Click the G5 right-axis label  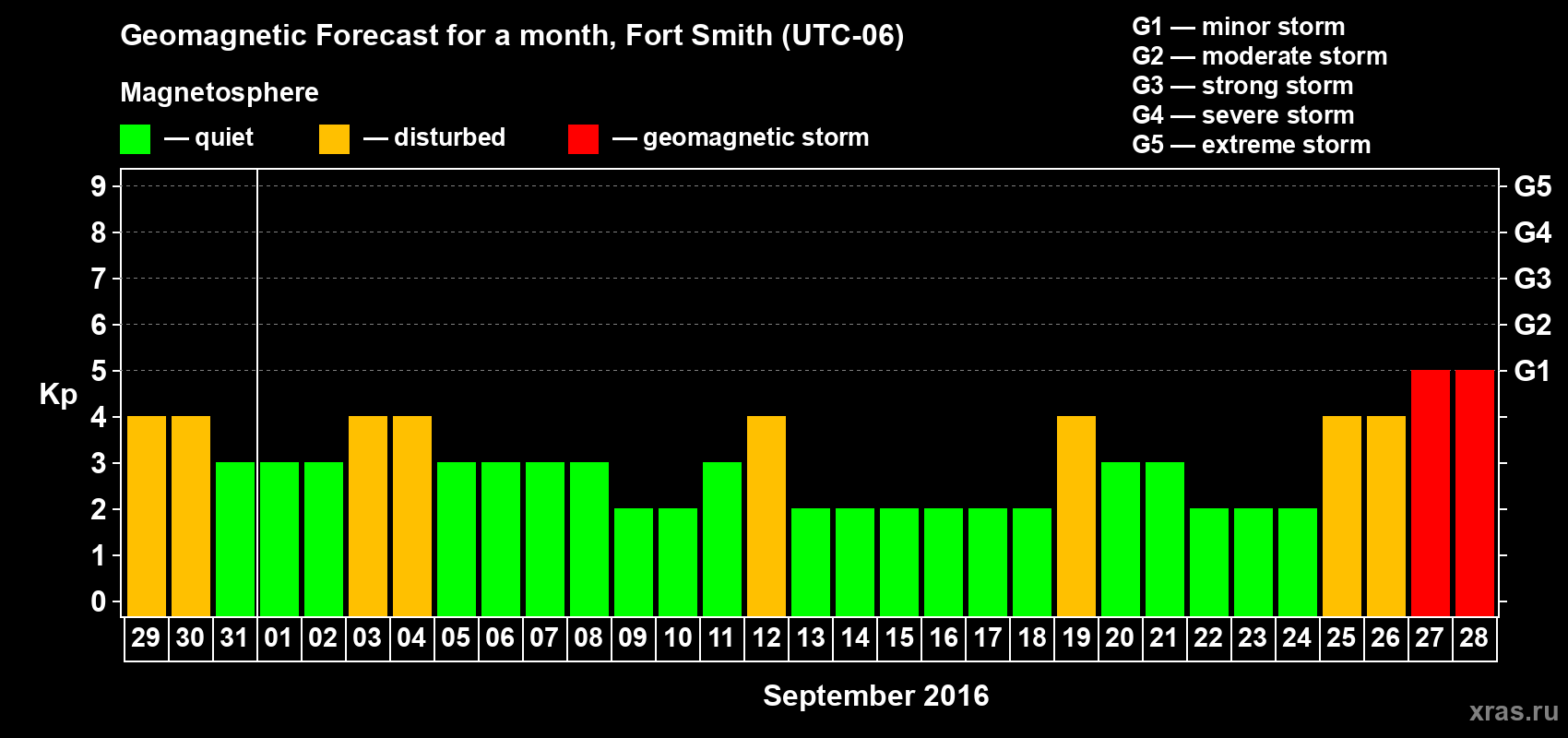point(1533,186)
